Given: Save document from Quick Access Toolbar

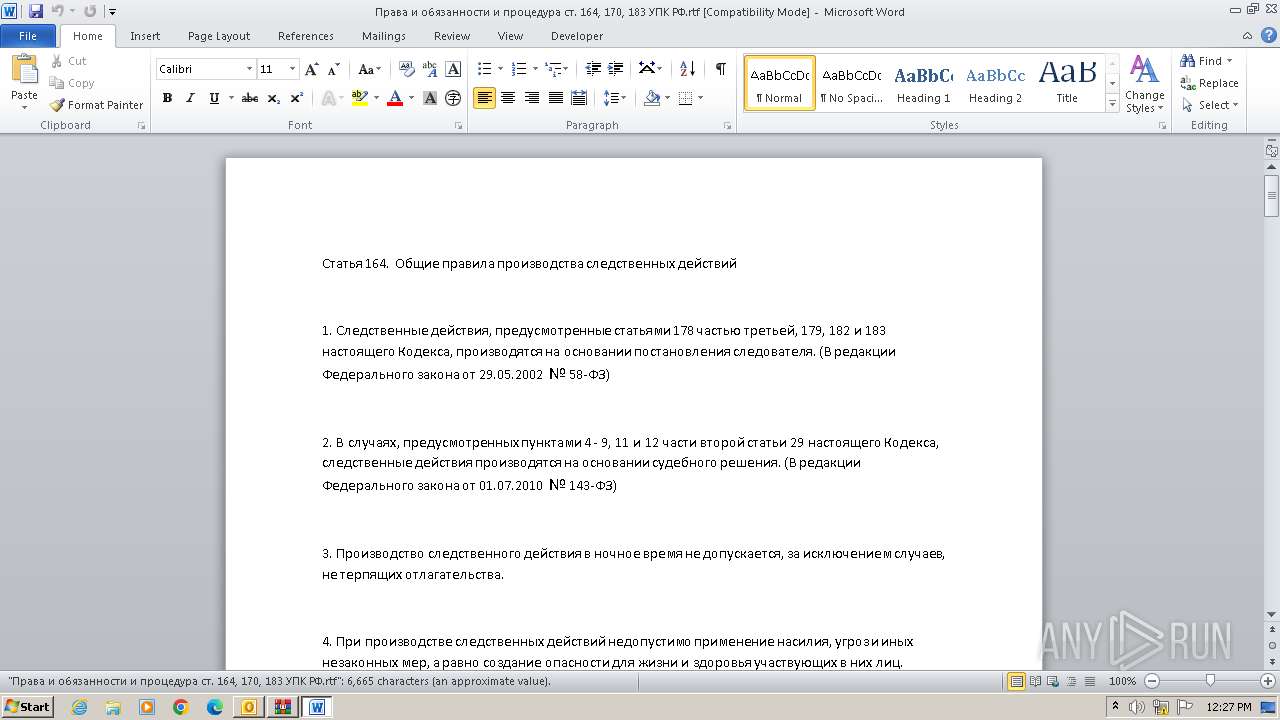Looking at the screenshot, I should (x=36, y=12).
